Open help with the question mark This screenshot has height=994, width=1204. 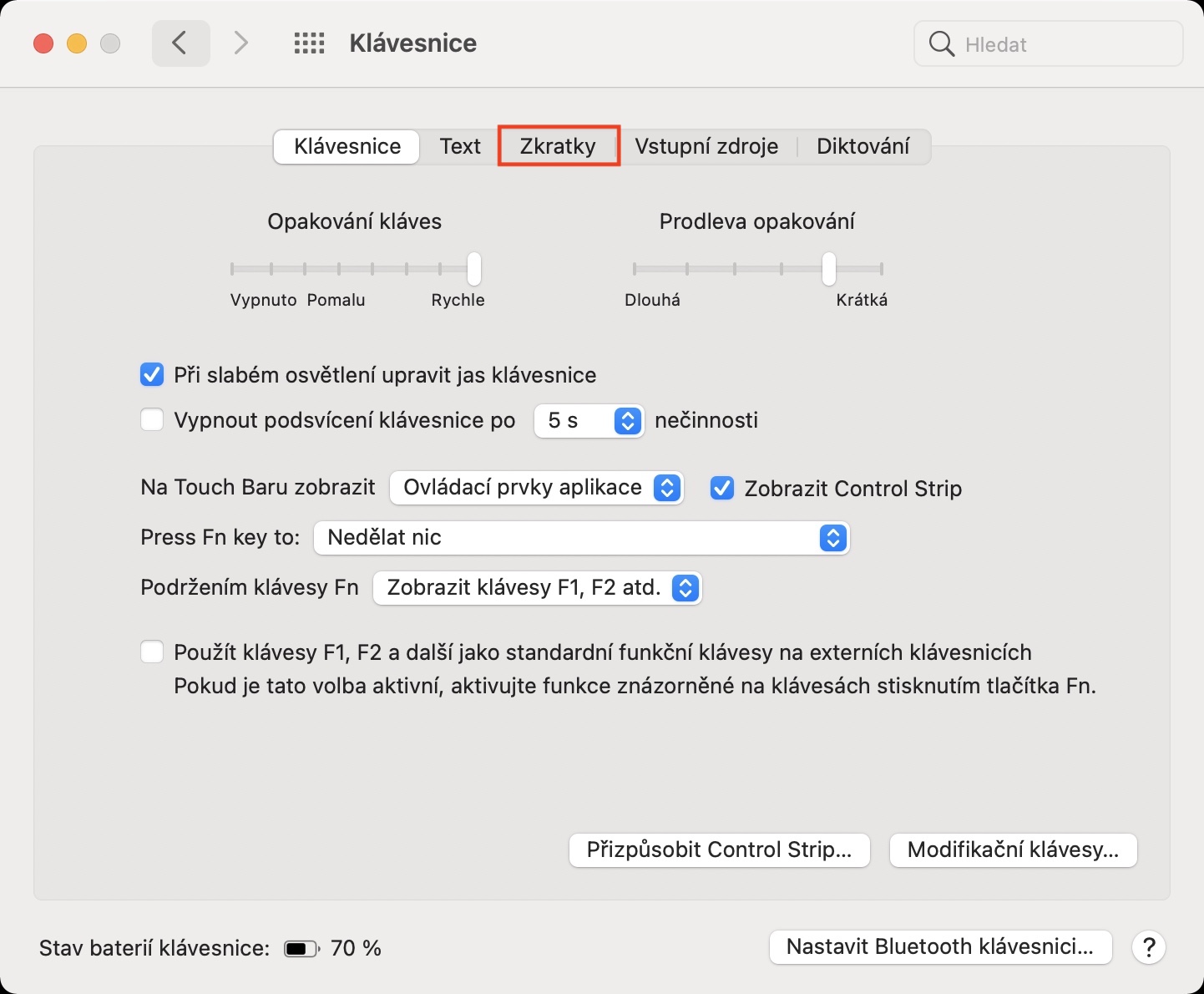pyautogui.click(x=1149, y=947)
